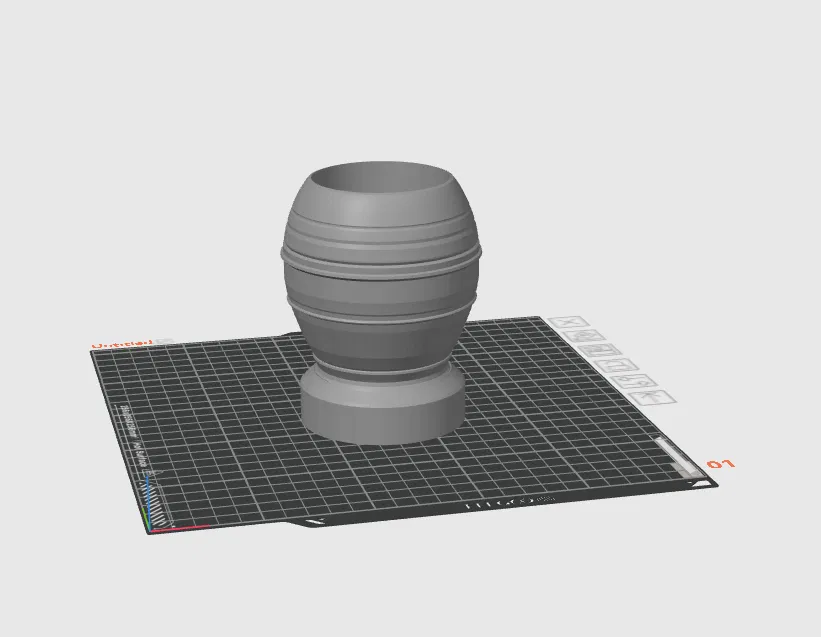
Task: Click the orange 01 plate number
Action: (720, 464)
